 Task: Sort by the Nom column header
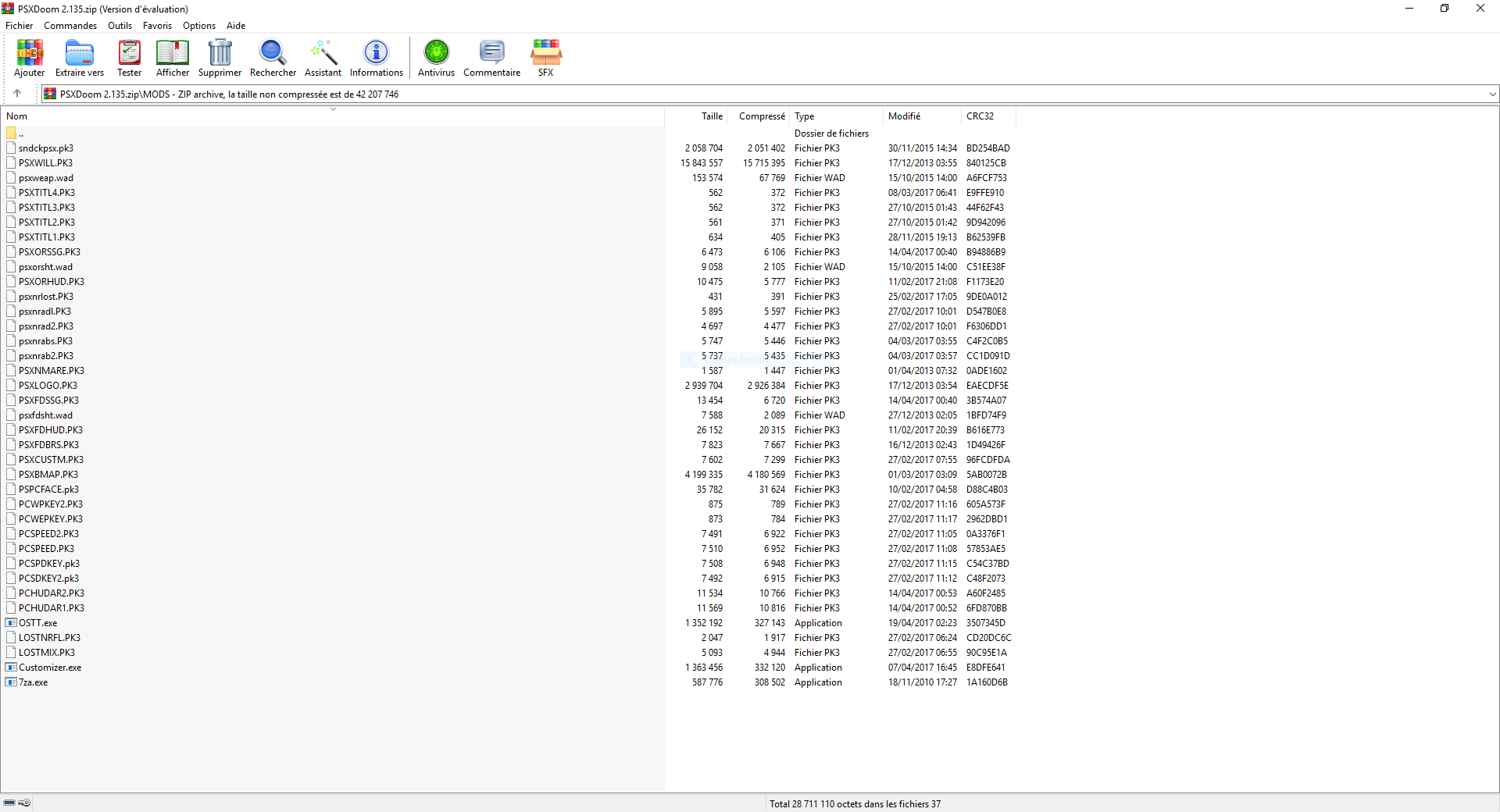(x=333, y=116)
